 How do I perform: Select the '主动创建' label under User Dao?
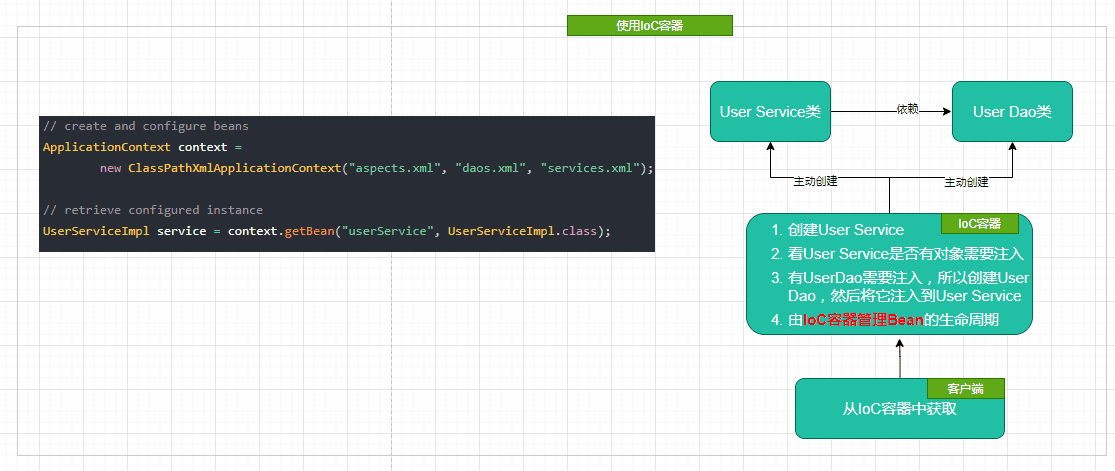point(966,182)
